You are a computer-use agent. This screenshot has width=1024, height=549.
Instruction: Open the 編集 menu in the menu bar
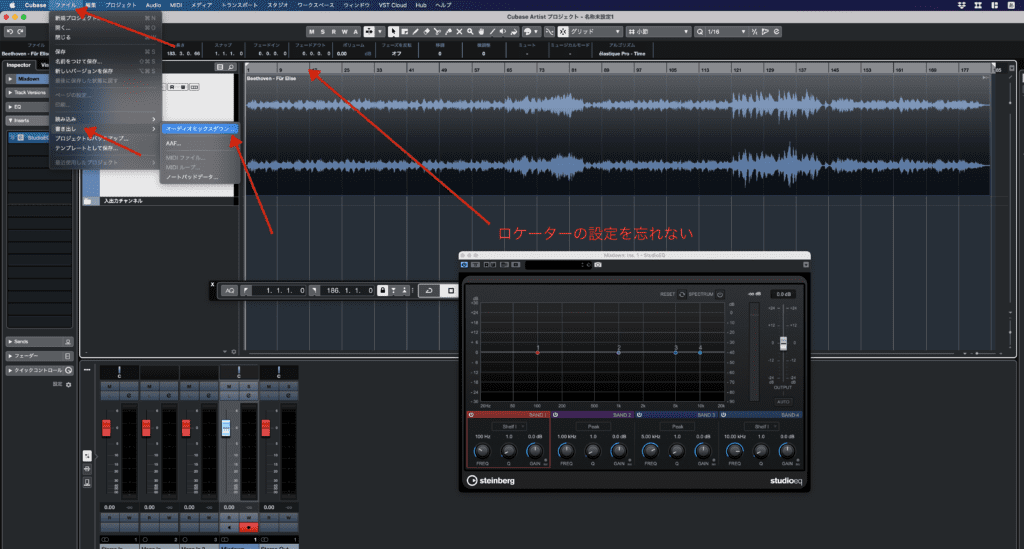(91, 5)
